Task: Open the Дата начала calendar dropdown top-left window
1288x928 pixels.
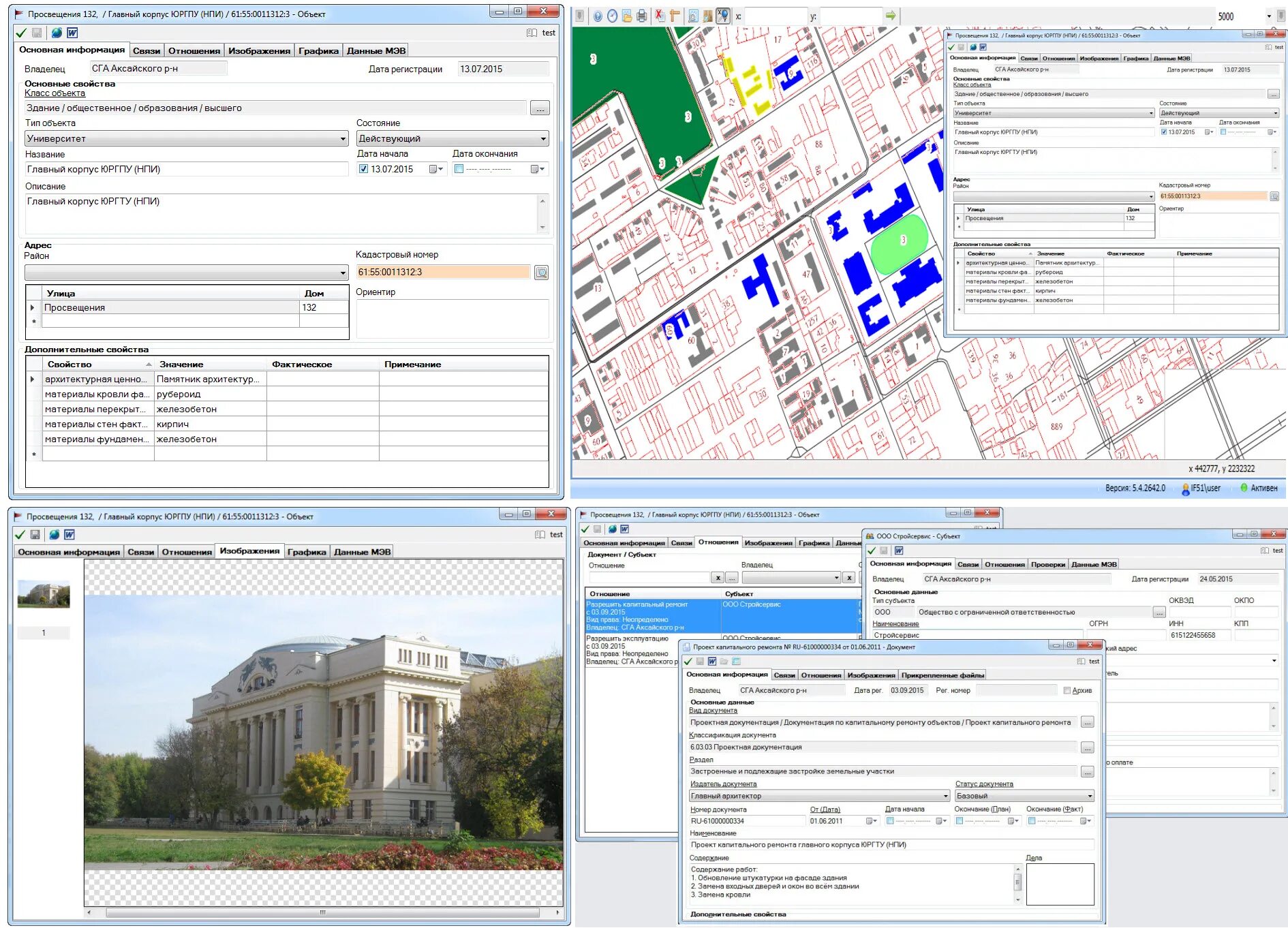Action: pos(436,169)
